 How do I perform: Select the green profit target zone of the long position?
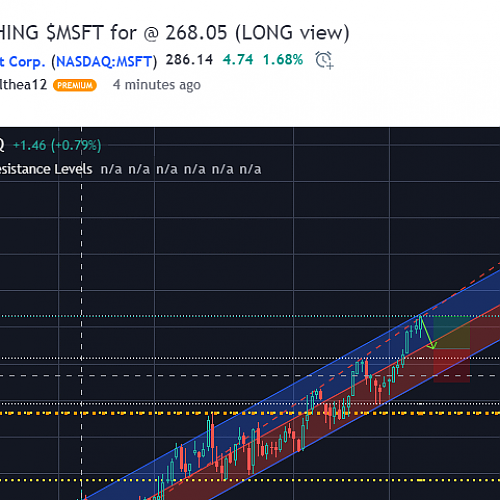(452, 332)
